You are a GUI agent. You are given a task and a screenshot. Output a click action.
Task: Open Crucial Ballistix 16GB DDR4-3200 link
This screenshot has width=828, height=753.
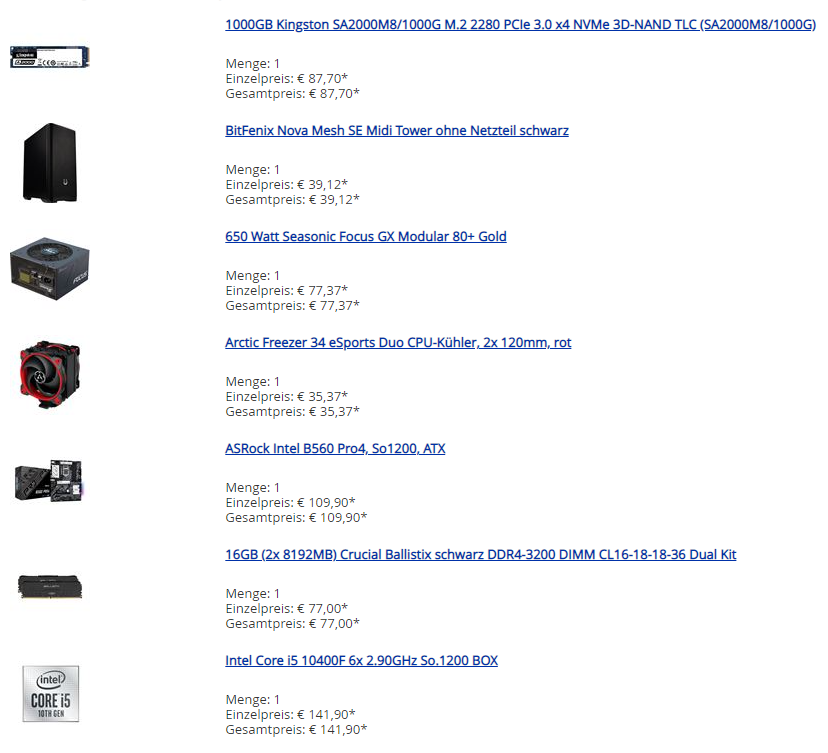click(x=480, y=554)
